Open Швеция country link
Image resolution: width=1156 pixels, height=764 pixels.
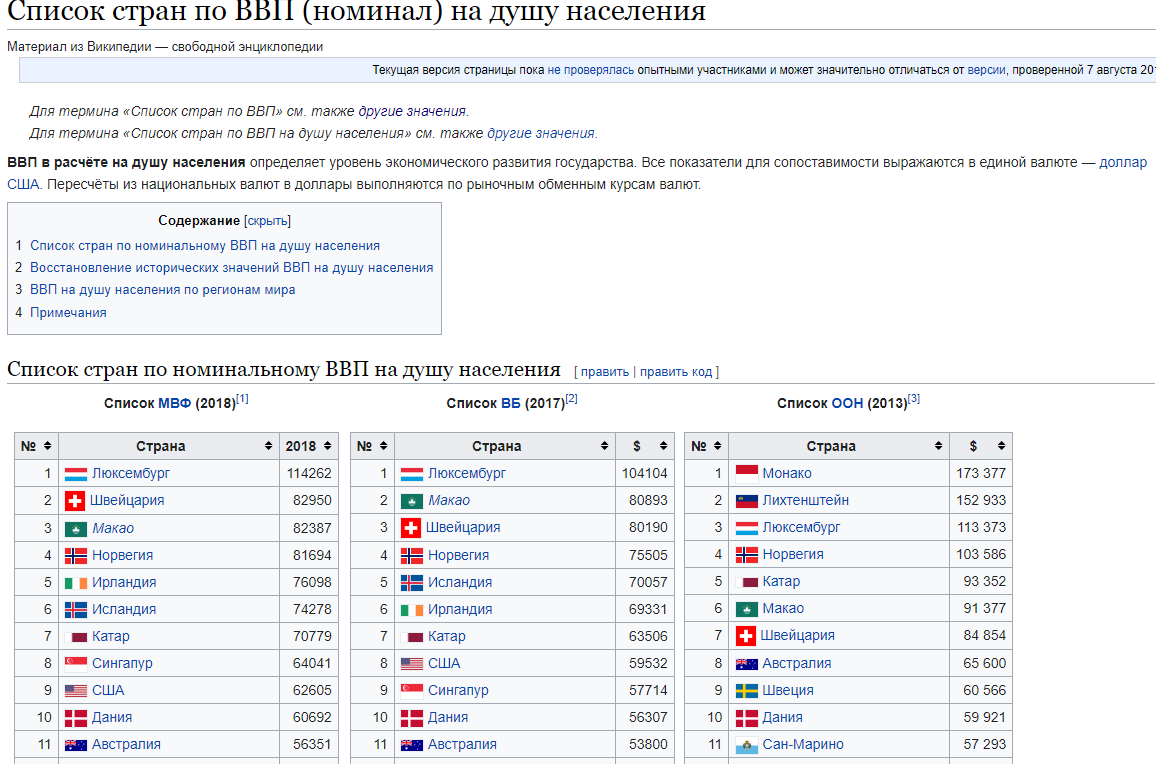click(788, 691)
